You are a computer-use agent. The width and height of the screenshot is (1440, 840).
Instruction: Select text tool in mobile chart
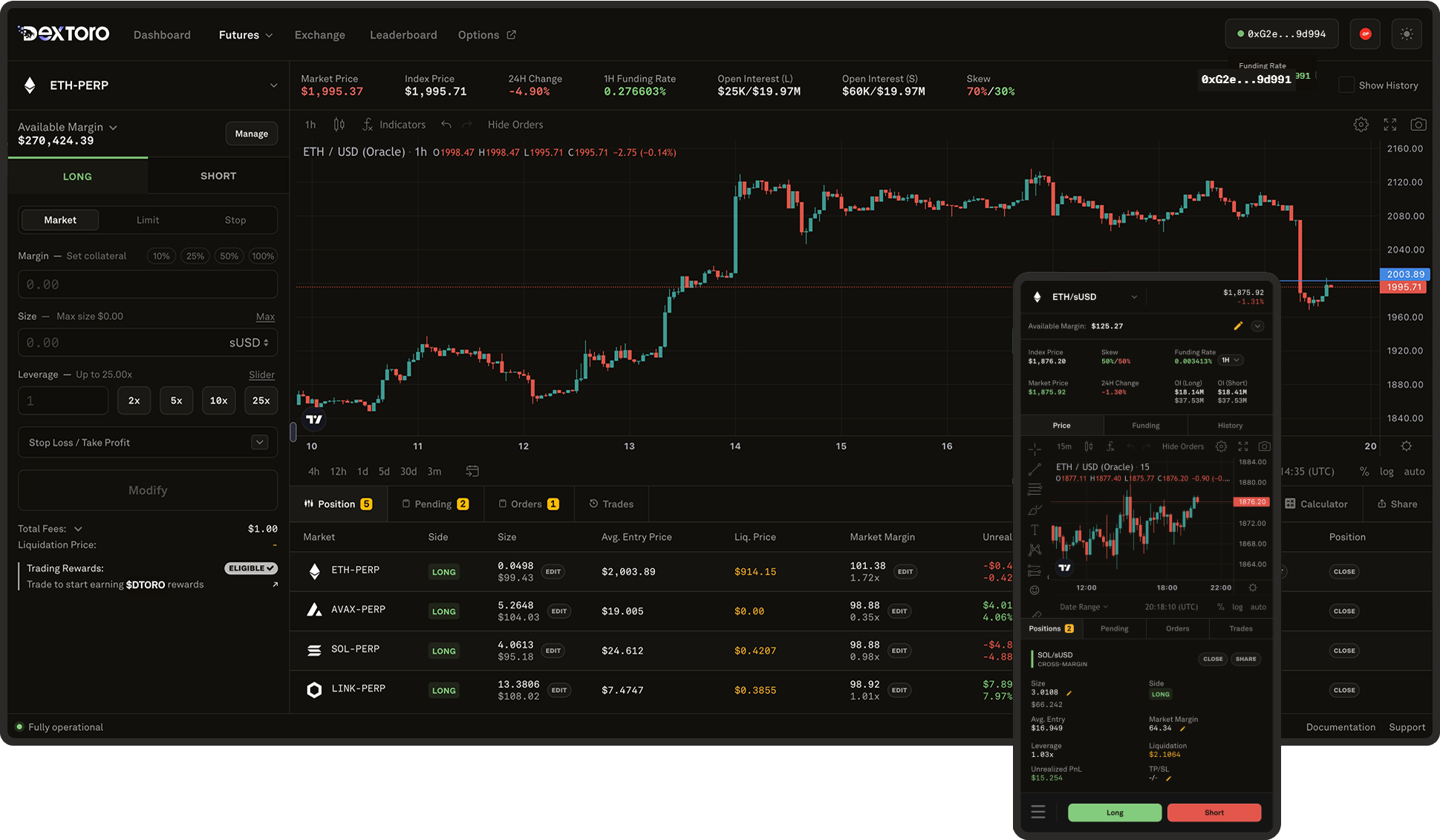click(x=1035, y=530)
